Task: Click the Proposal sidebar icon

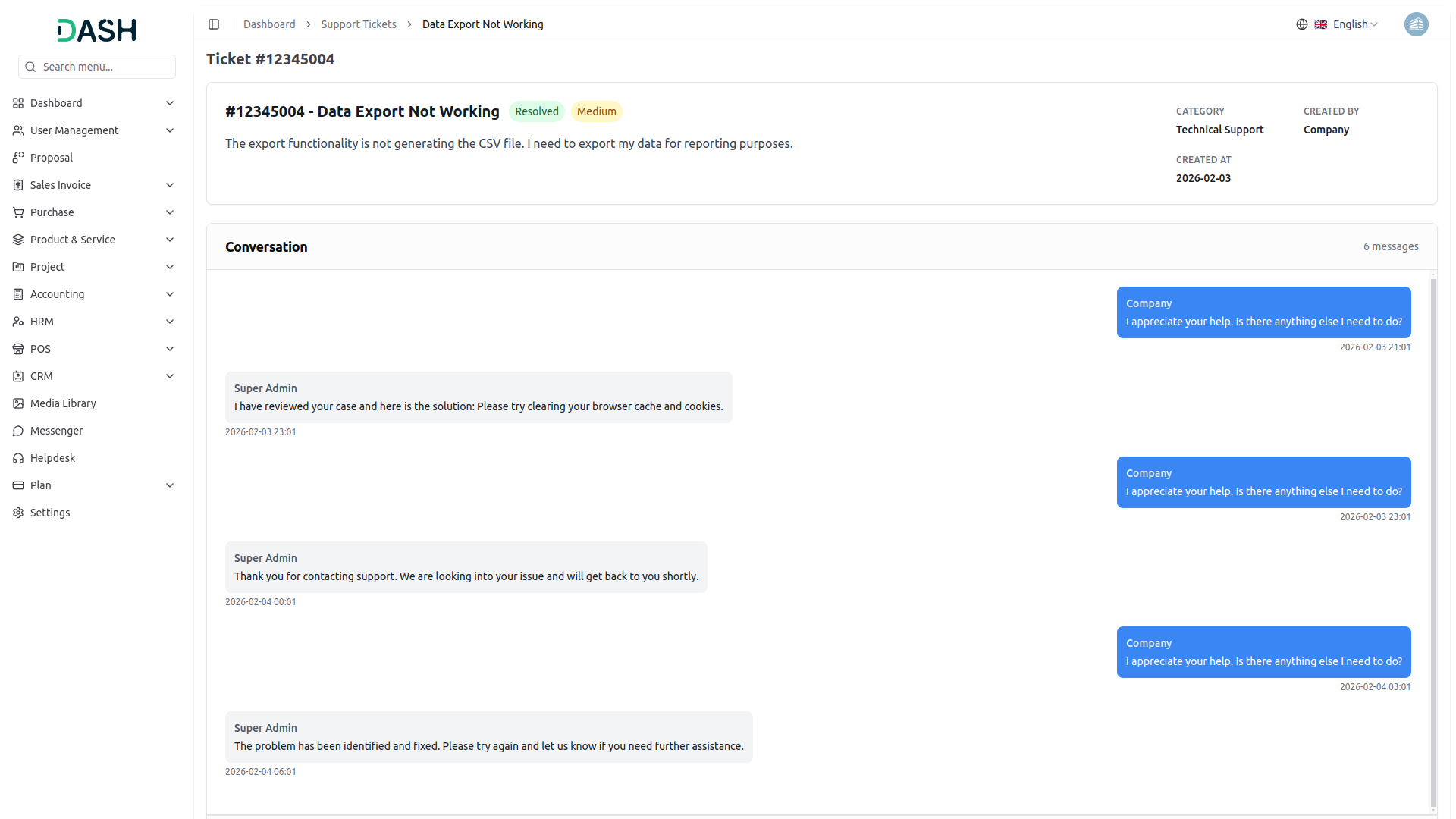Action: point(18,158)
